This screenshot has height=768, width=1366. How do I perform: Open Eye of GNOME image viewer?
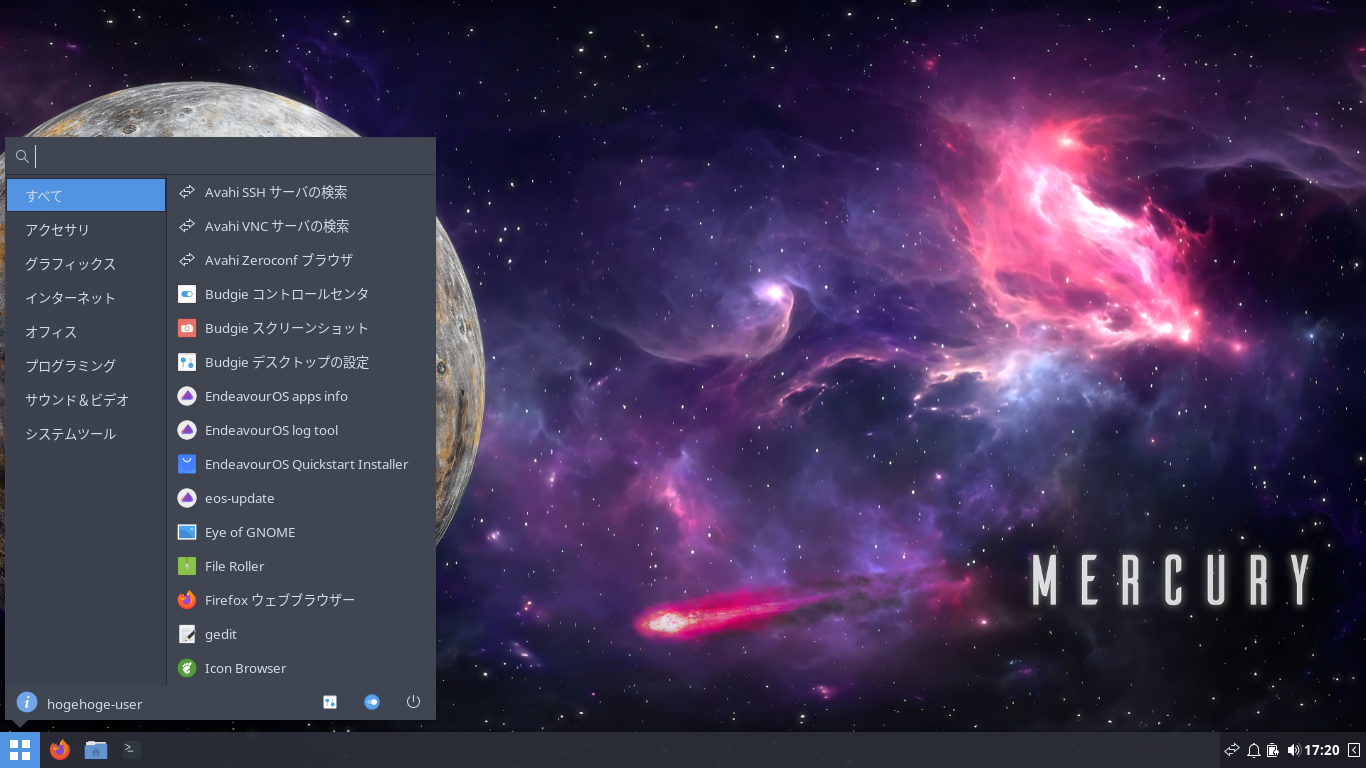[x=301, y=532]
